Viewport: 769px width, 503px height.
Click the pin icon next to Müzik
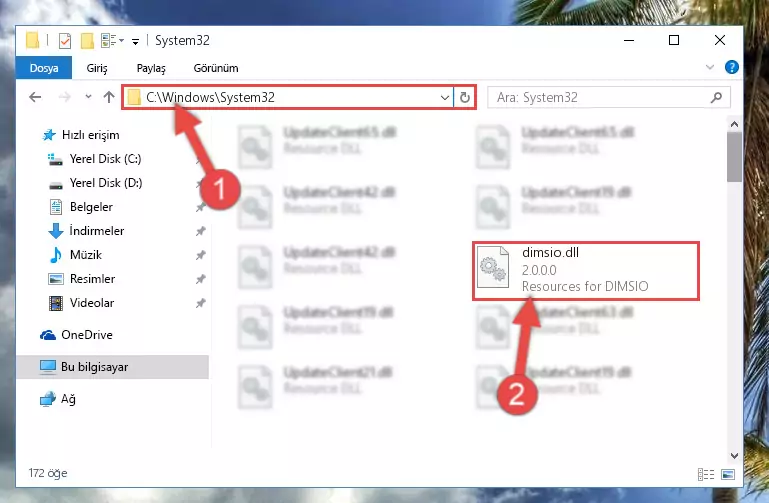coord(201,255)
